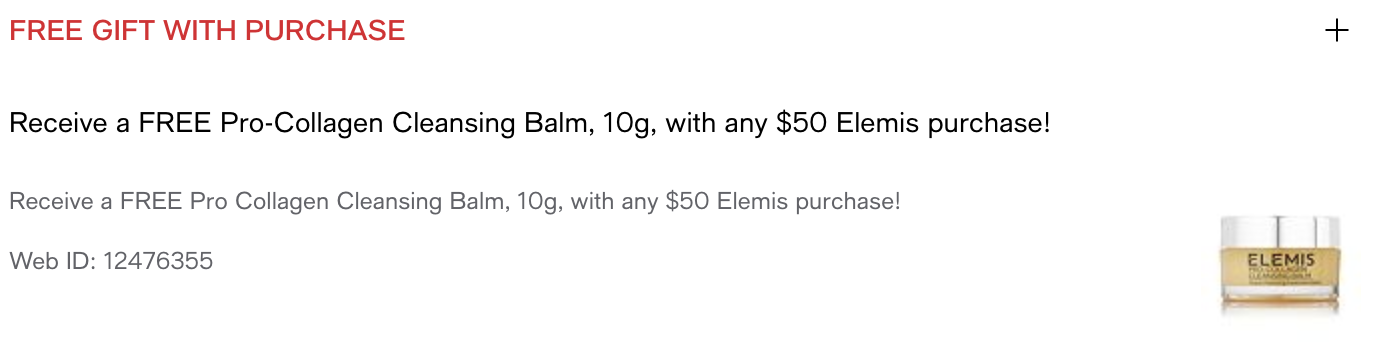Click the number 12476355
The height and width of the screenshot is (360, 1384).
(x=158, y=262)
